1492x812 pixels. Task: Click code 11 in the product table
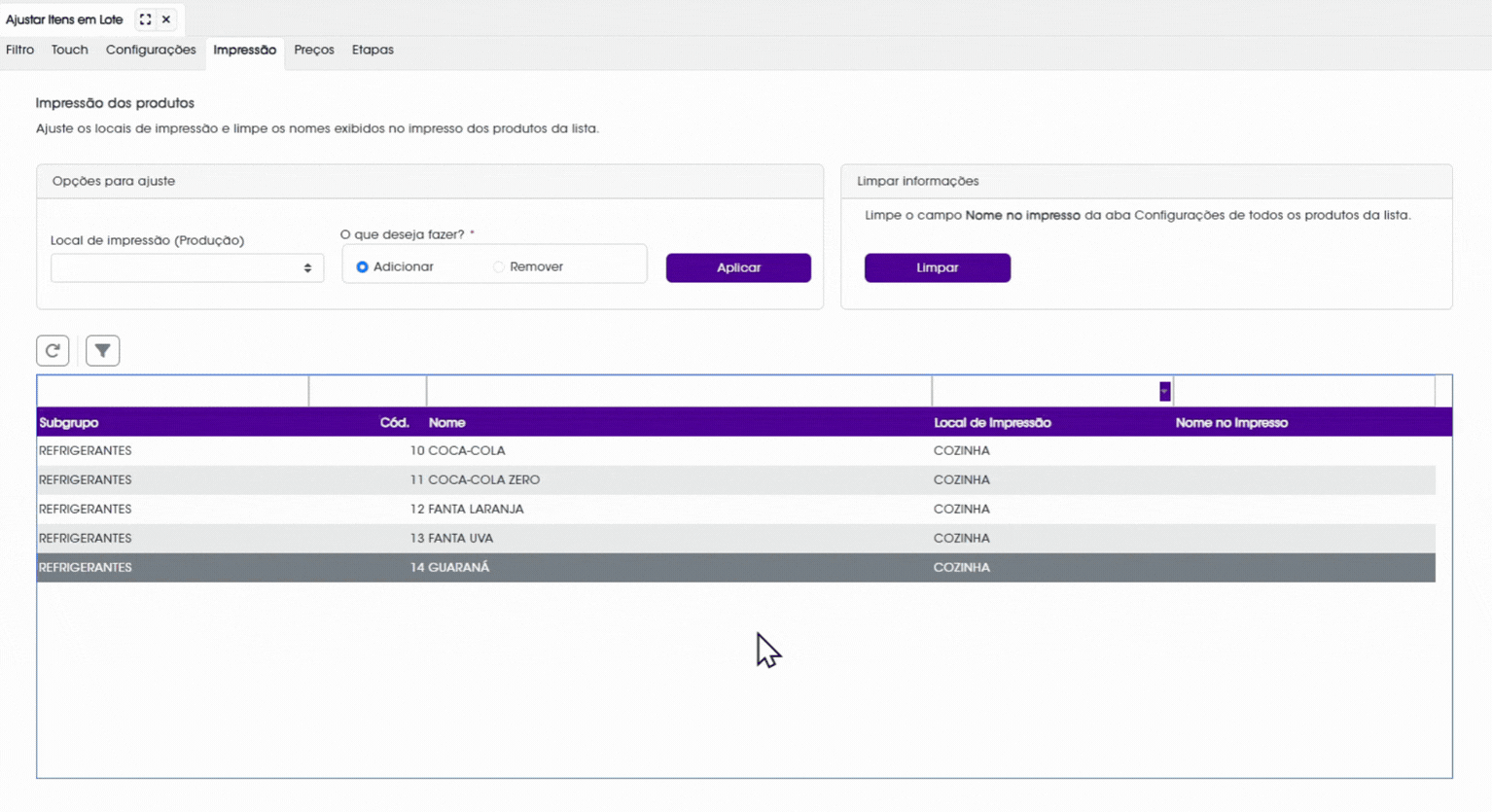click(417, 479)
